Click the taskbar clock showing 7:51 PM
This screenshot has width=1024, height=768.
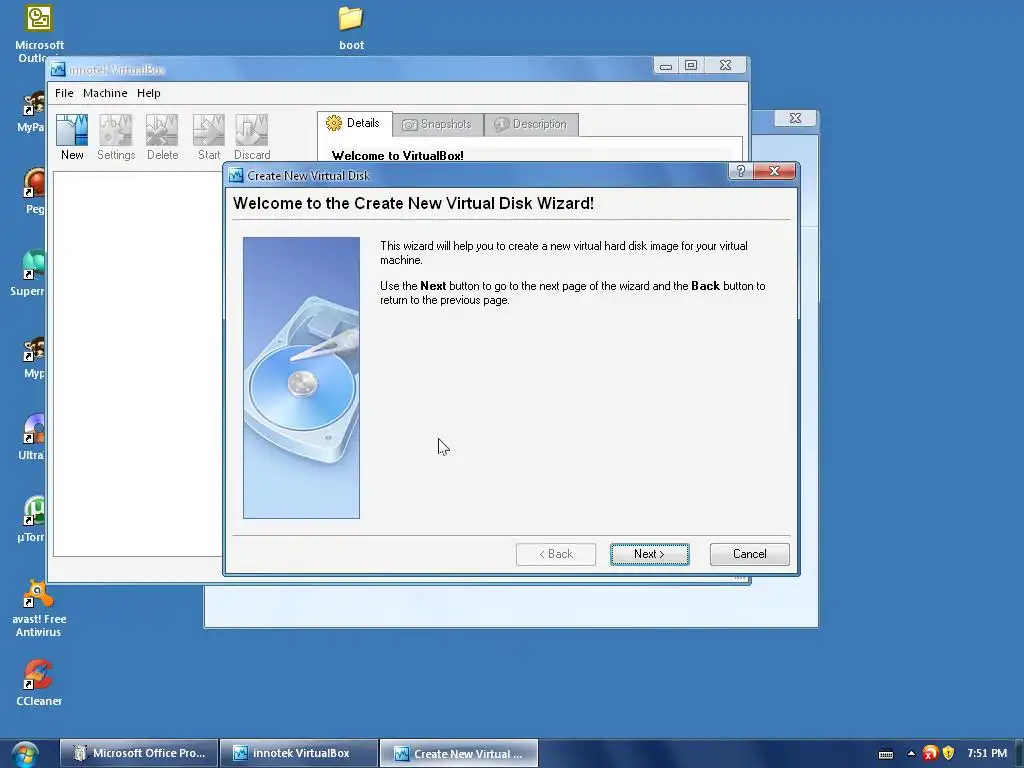click(x=987, y=753)
